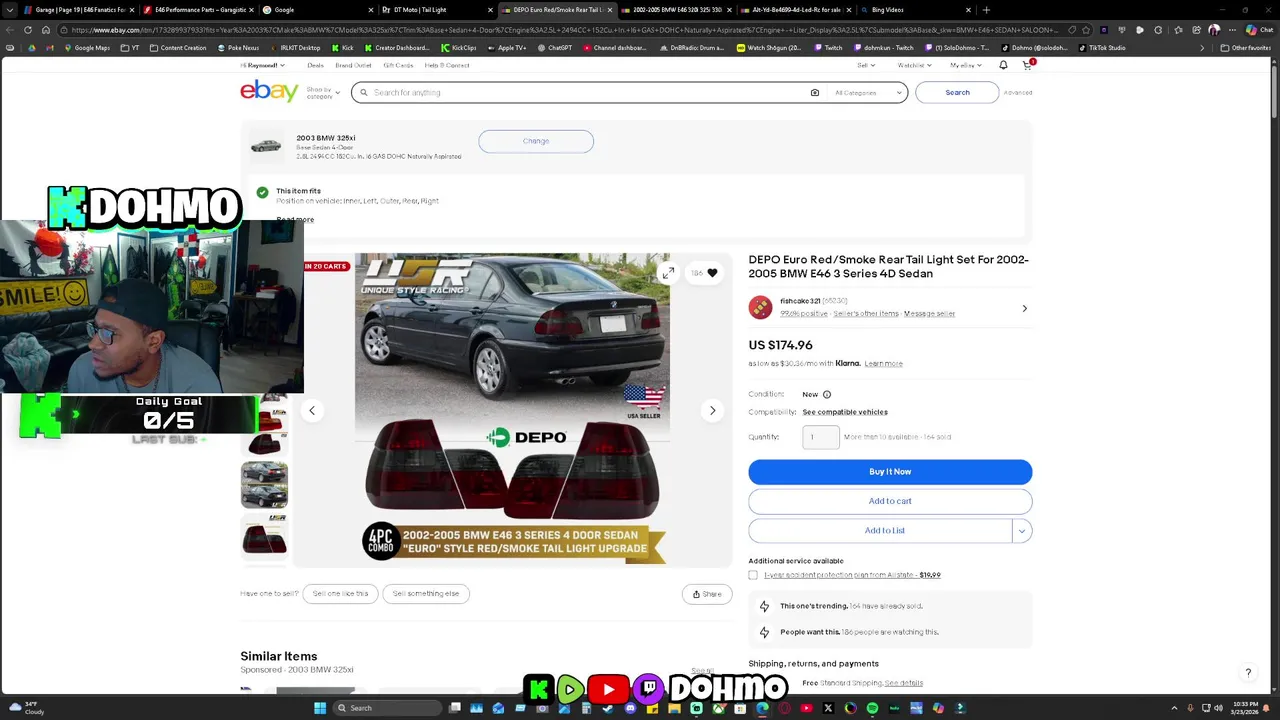Click the Windows Start button
Image resolution: width=1280 pixels, height=720 pixels.
point(320,708)
